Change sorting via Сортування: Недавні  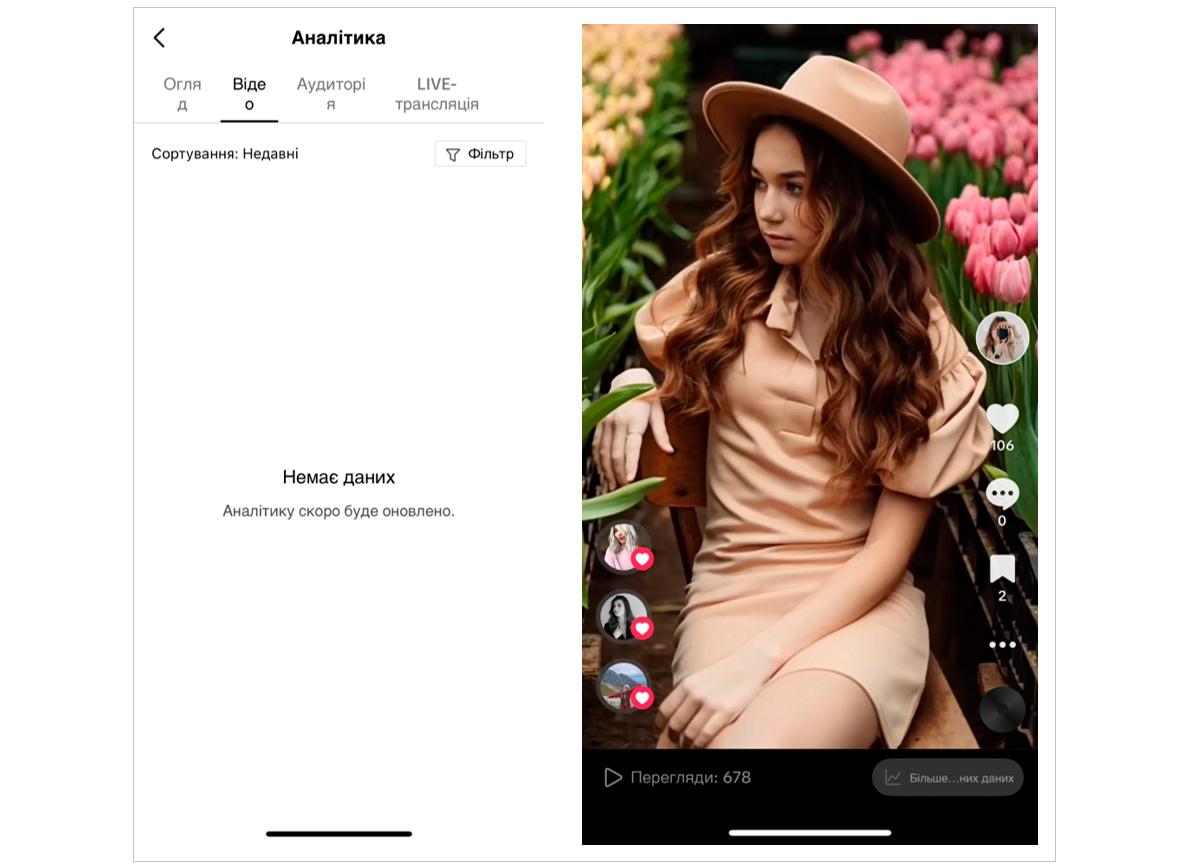tap(225, 154)
